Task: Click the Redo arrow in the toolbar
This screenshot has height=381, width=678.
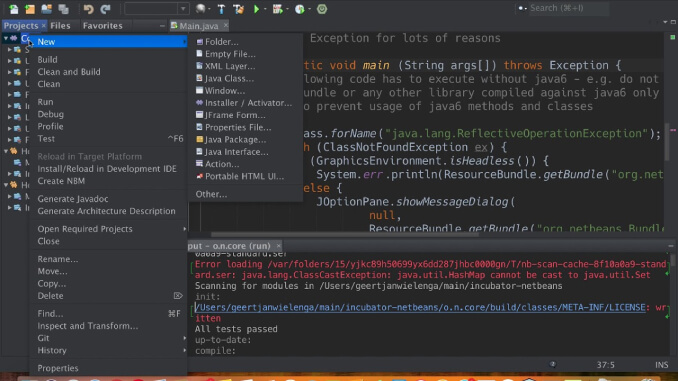Action: click(105, 9)
